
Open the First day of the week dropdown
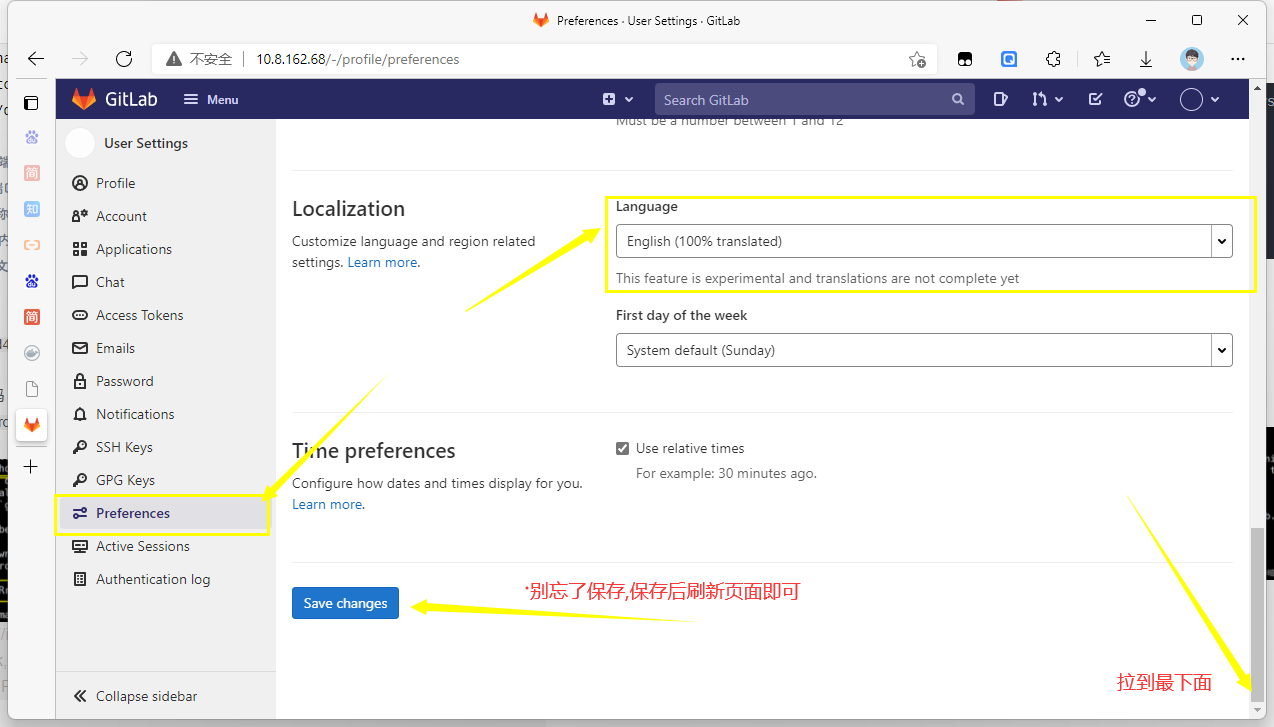(x=924, y=350)
